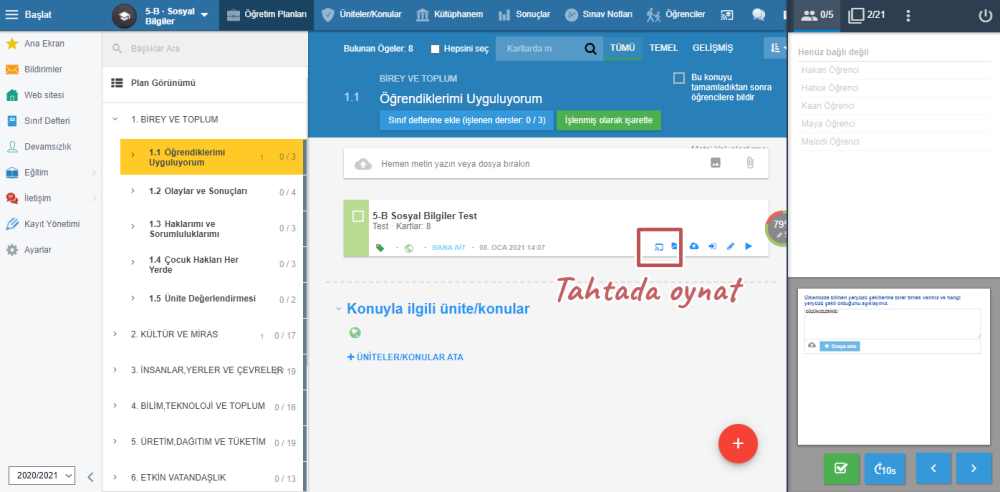
Task: Open the Kütüphanem tab
Action: [x=449, y=15]
